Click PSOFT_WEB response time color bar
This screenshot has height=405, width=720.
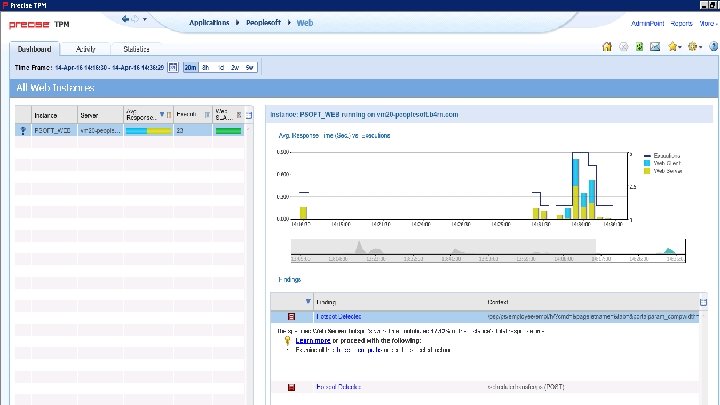(148, 131)
